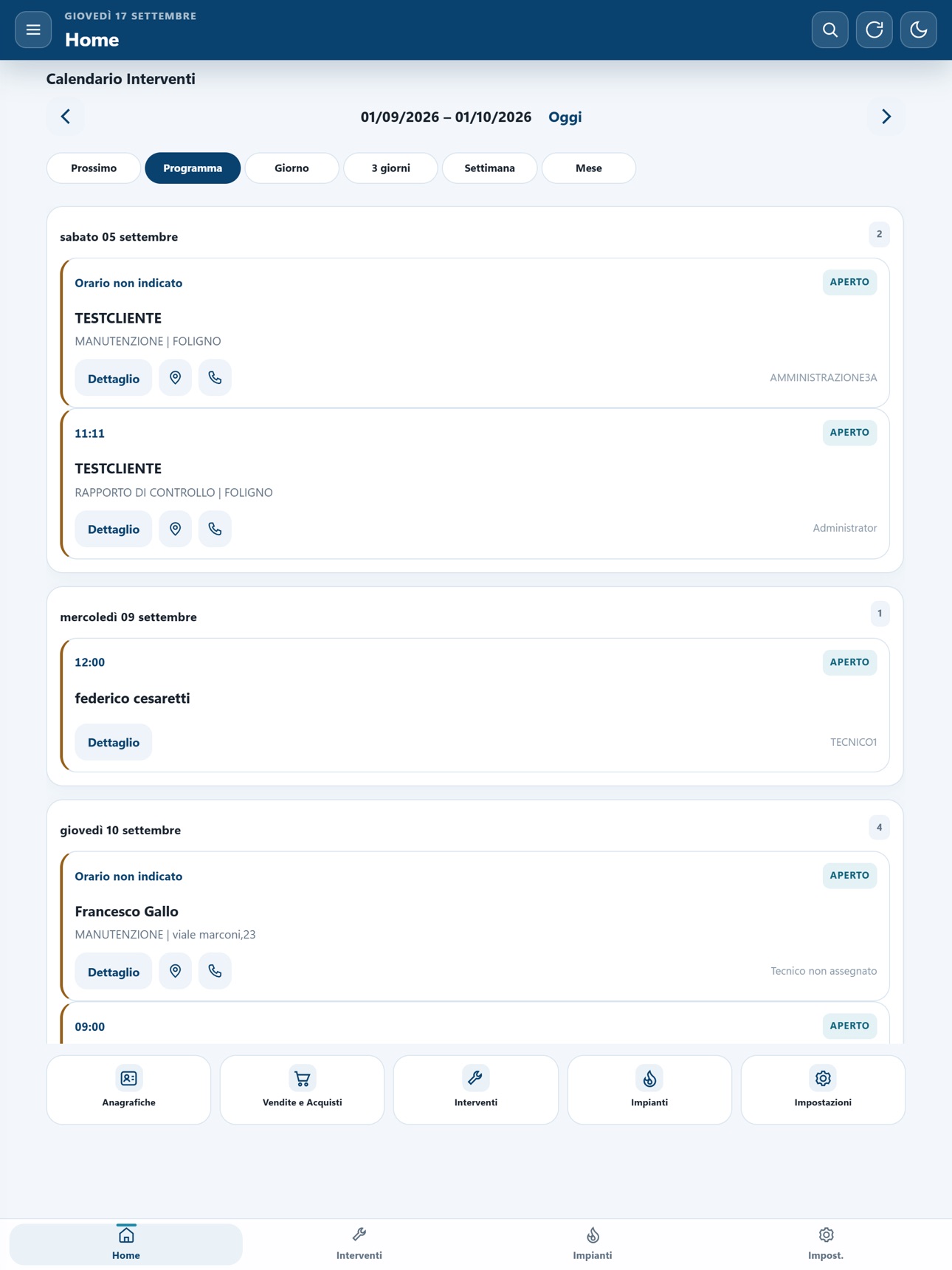Open Dettaglio for RAPPORTO DI CONTROLLO intervention
Screen dimensions: 952x1270
point(114,529)
